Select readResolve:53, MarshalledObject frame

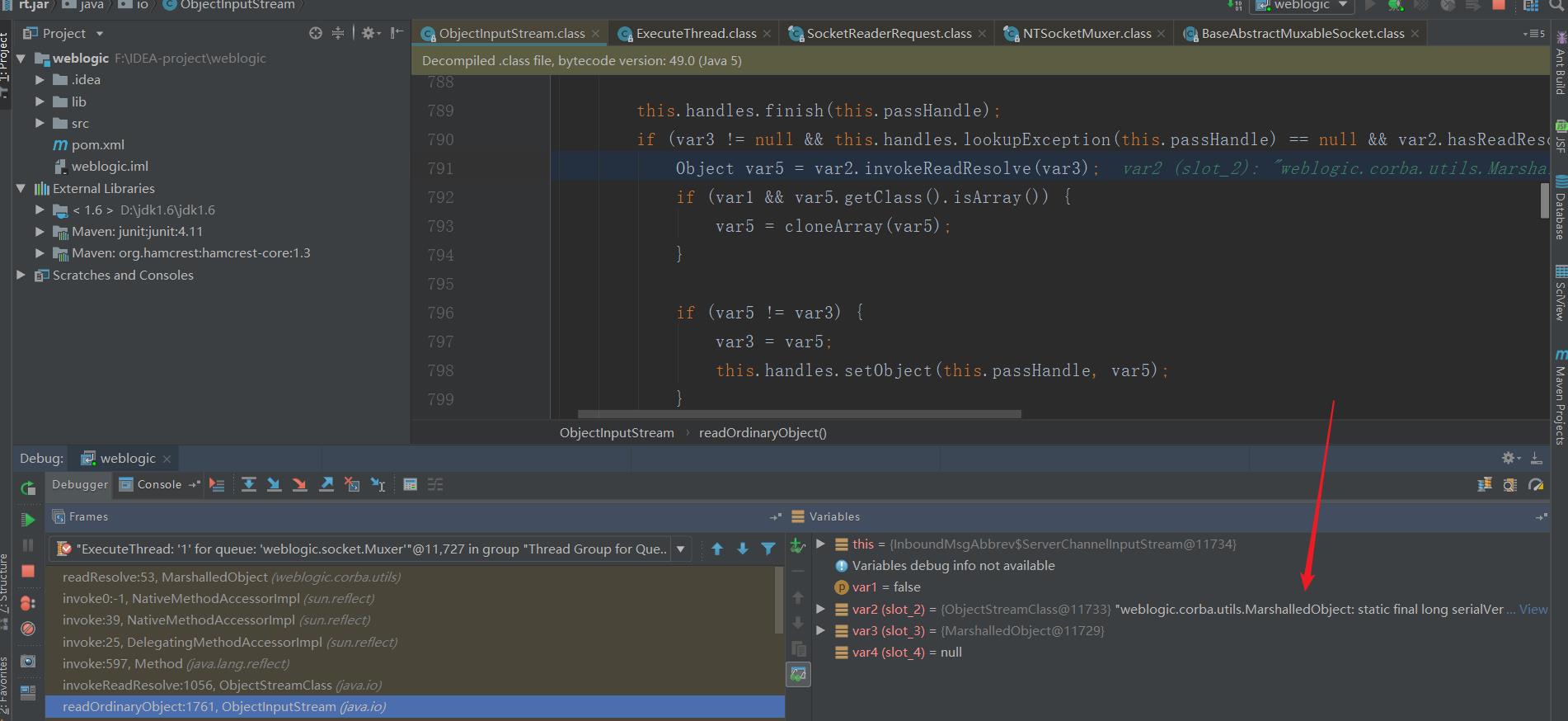[x=232, y=577]
